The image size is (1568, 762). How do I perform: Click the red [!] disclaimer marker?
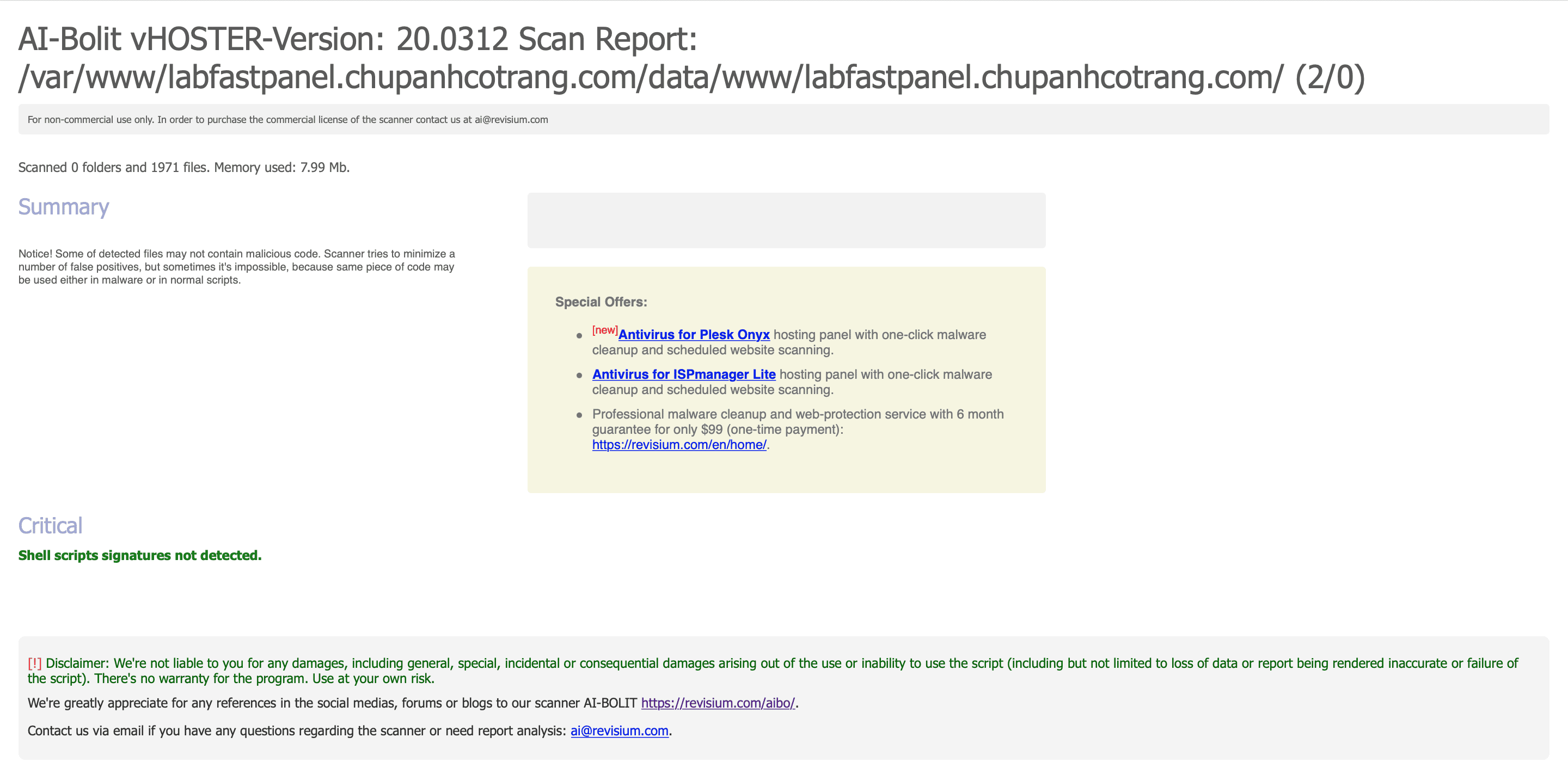tap(35, 663)
